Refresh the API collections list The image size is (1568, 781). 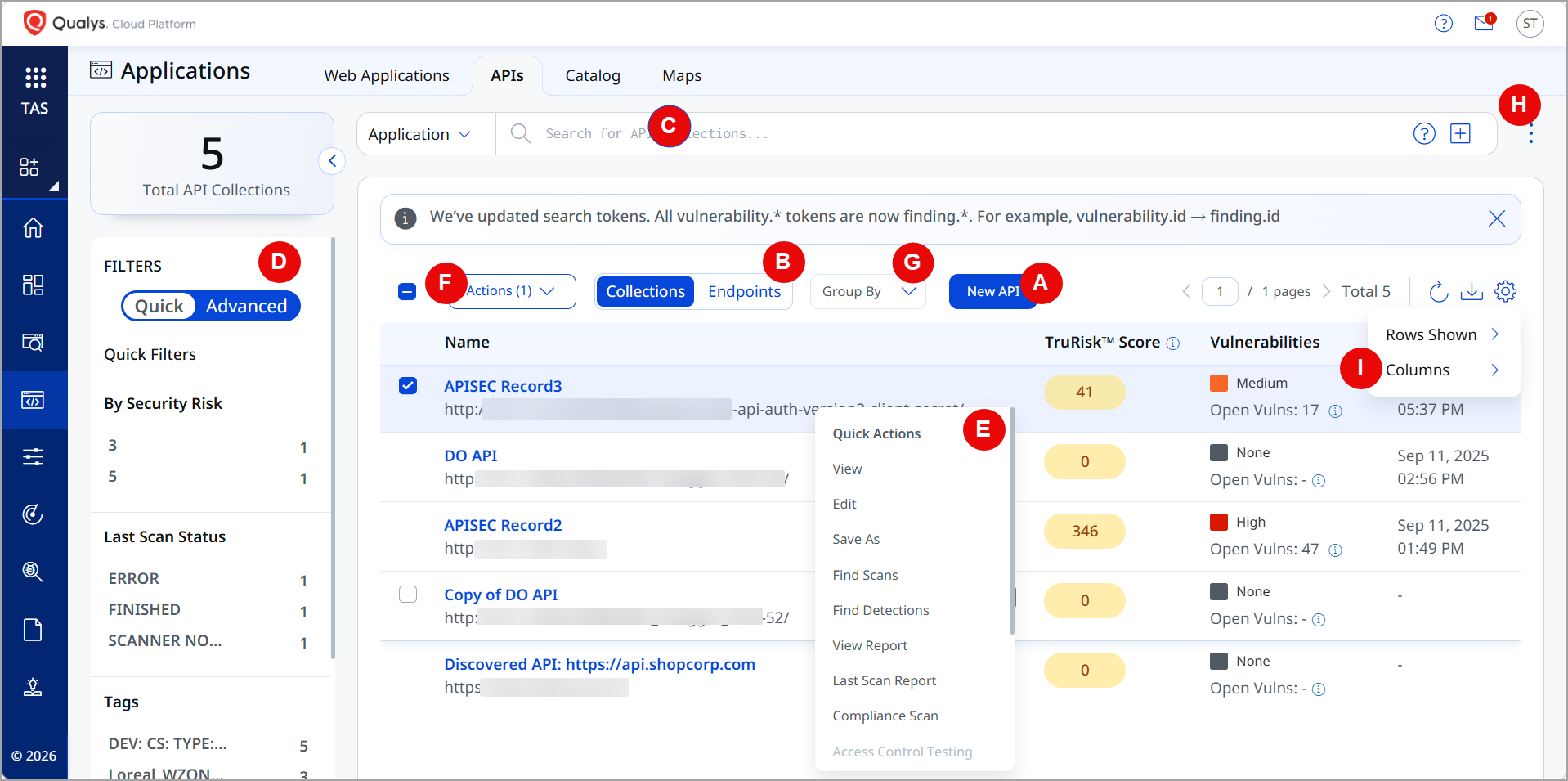(1438, 291)
